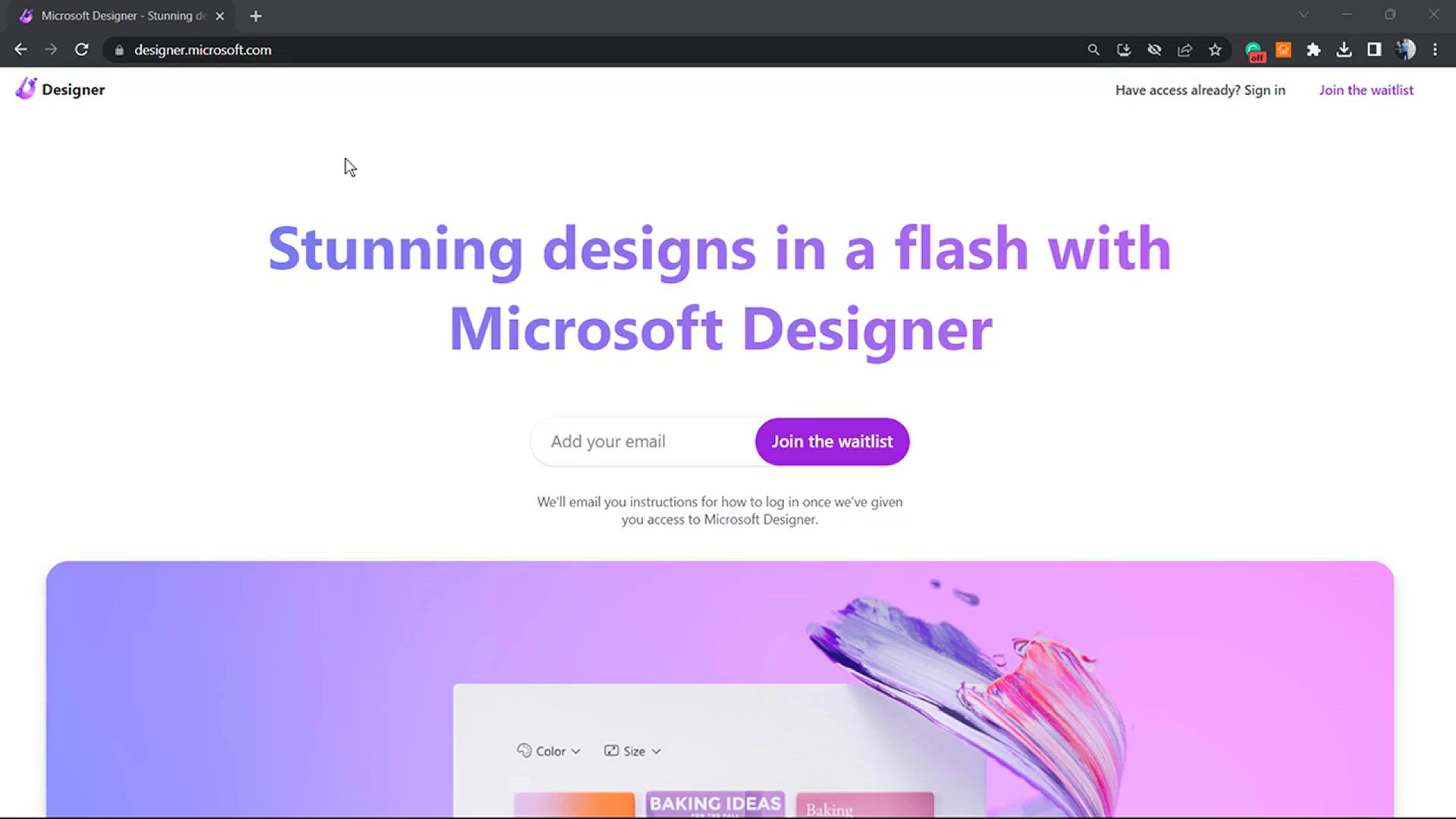Open the Grammarly extension marked off
The width and height of the screenshot is (1456, 819).
1254,51
